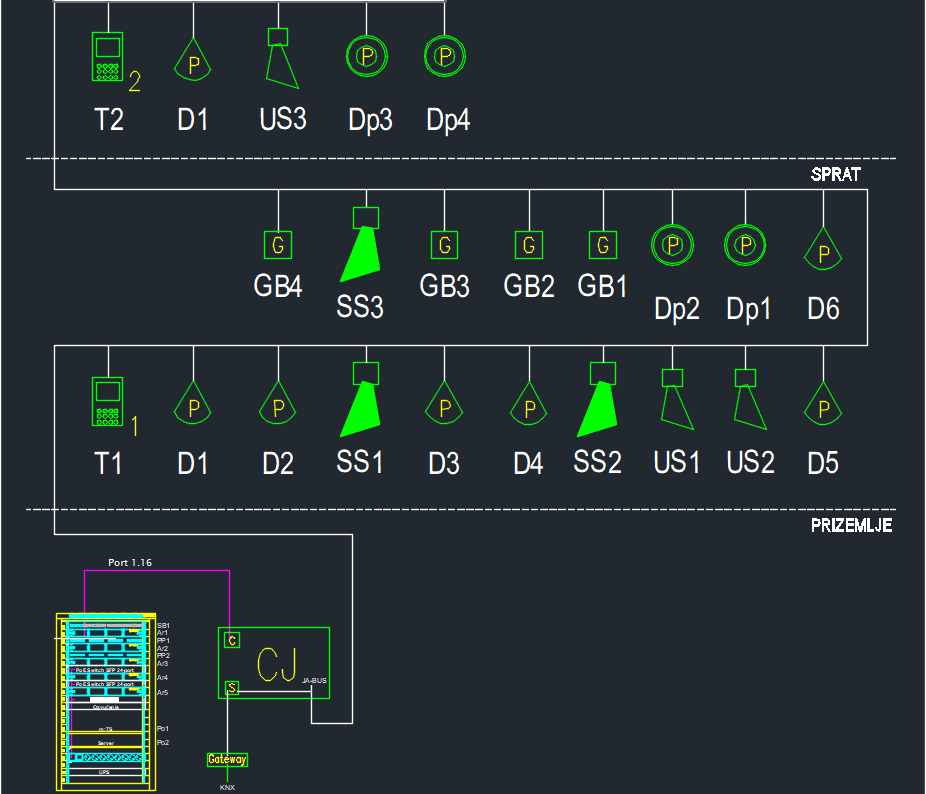This screenshot has width=926, height=794.
Task: Click the GB4 glass-break sensor box
Action: coord(278,244)
